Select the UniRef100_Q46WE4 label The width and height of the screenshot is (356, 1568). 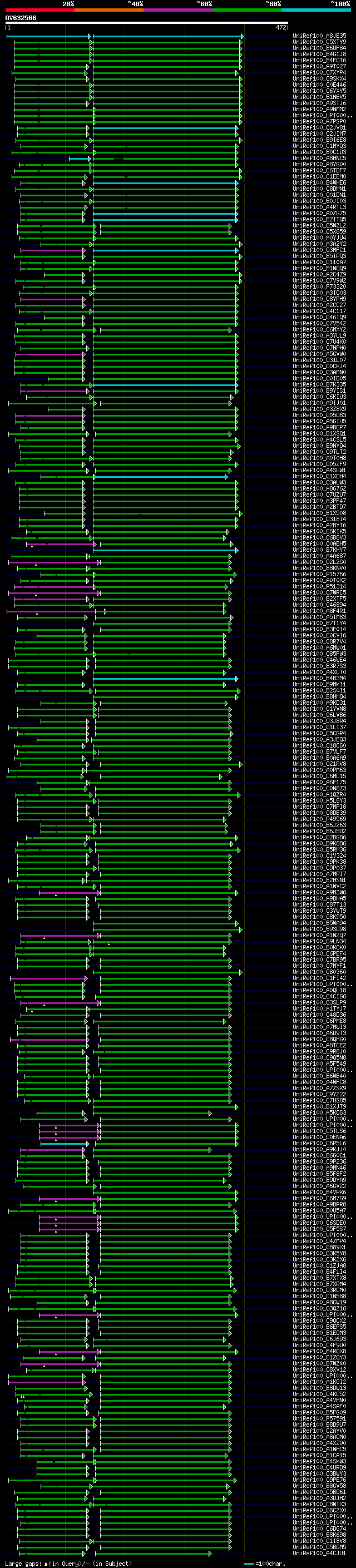click(319, 660)
